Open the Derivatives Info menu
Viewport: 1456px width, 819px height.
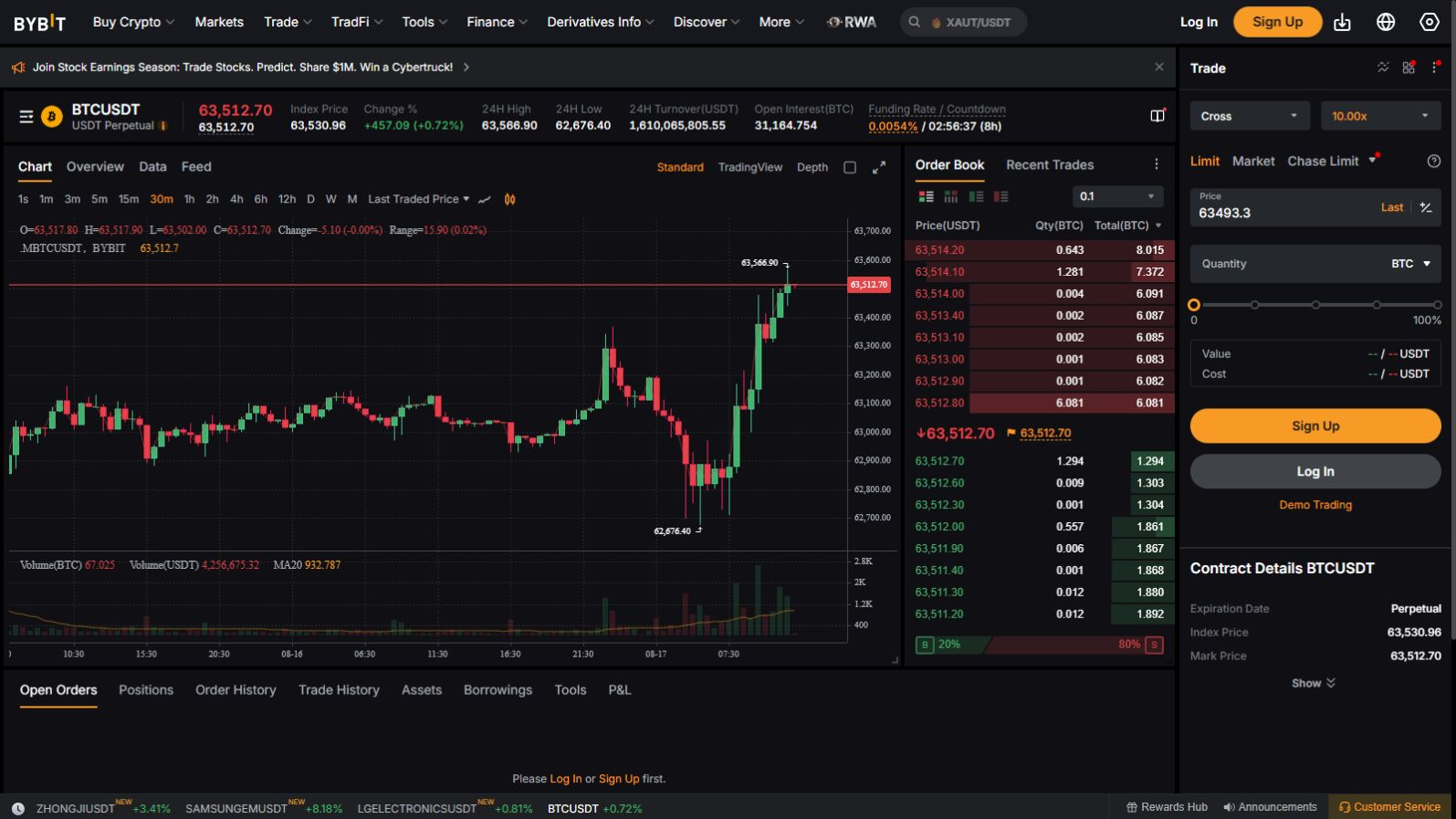601,22
